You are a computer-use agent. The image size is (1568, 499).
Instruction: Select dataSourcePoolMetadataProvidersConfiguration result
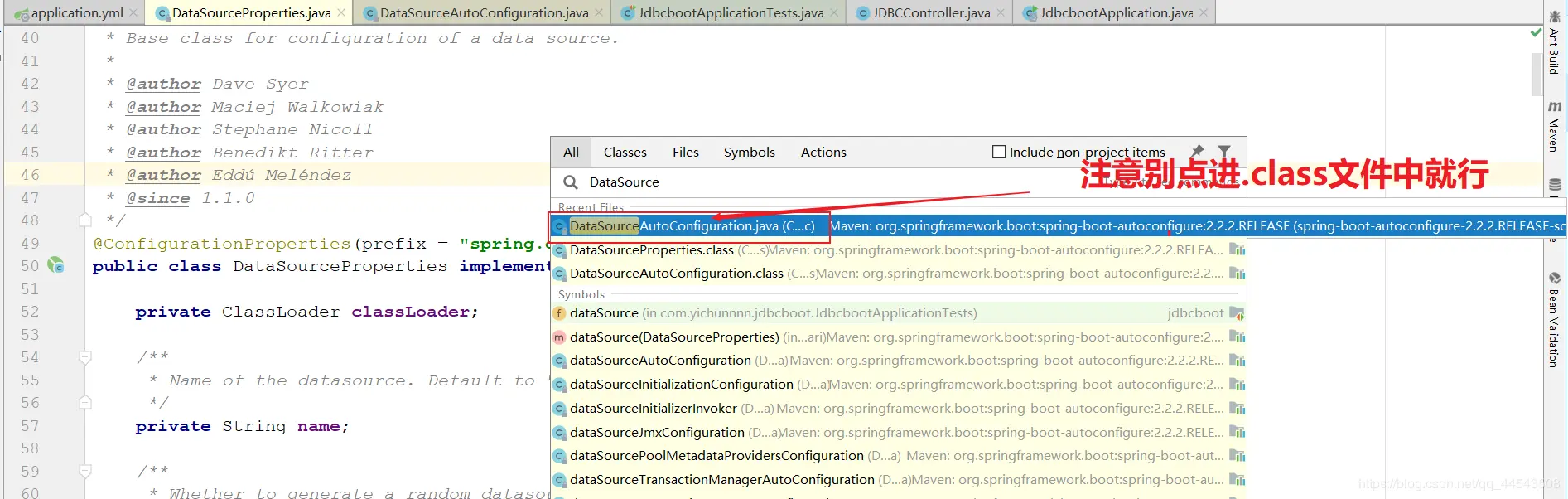[x=899, y=455]
